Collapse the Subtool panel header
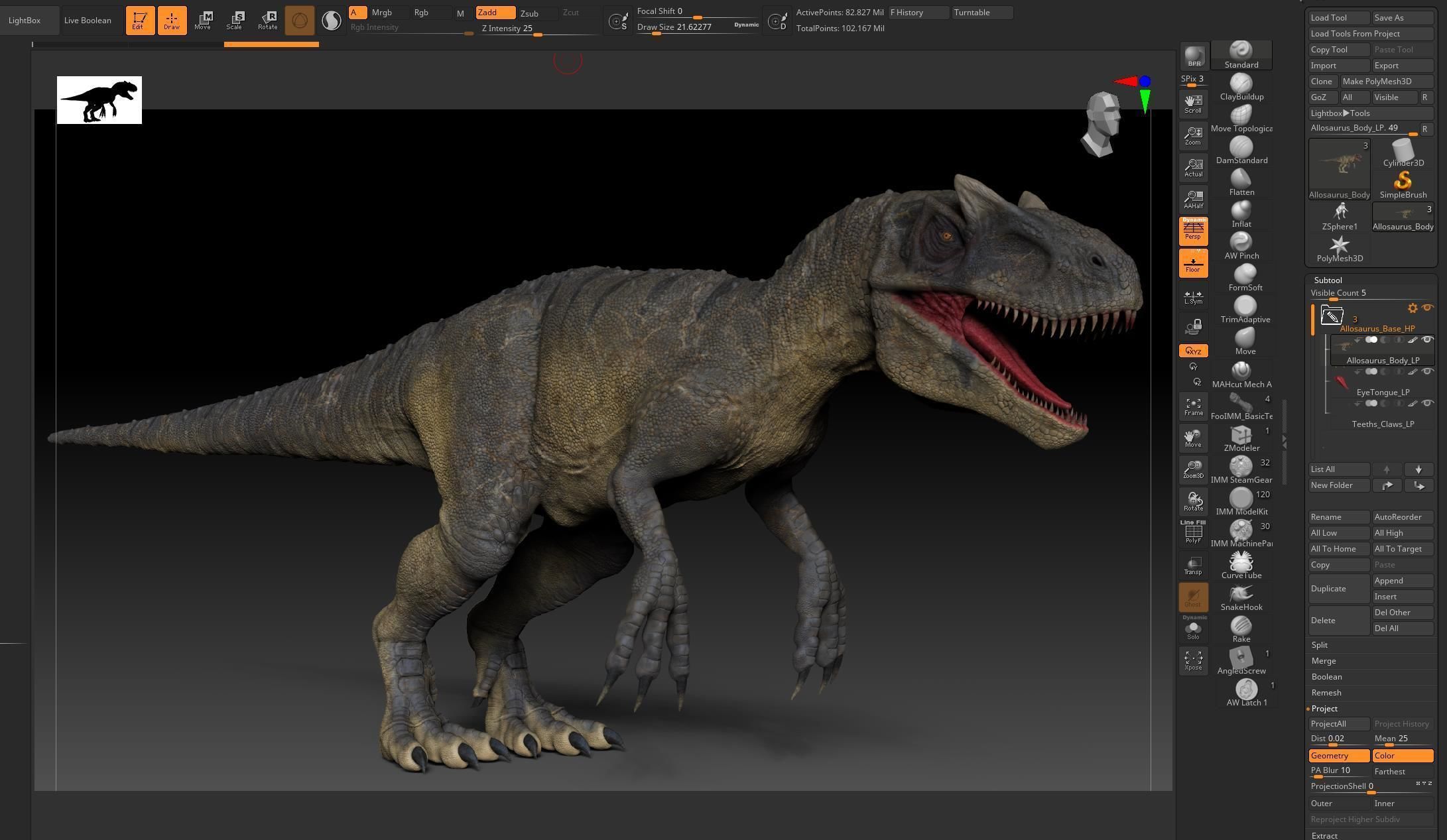Image resolution: width=1447 pixels, height=840 pixels. click(x=1328, y=280)
